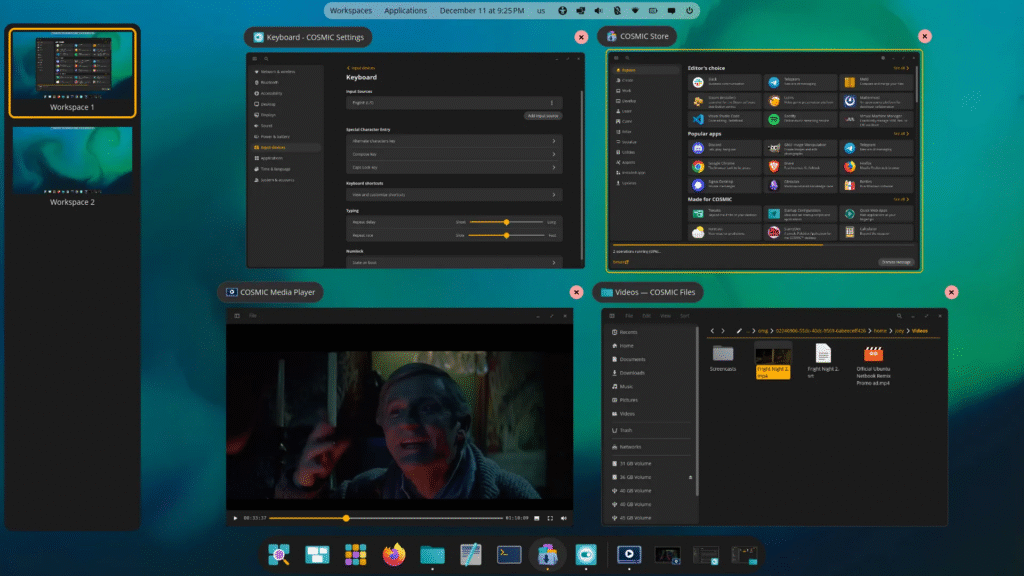Select Display settings in the sidebar
Viewport: 1024px width, 576px height.
pos(268,115)
